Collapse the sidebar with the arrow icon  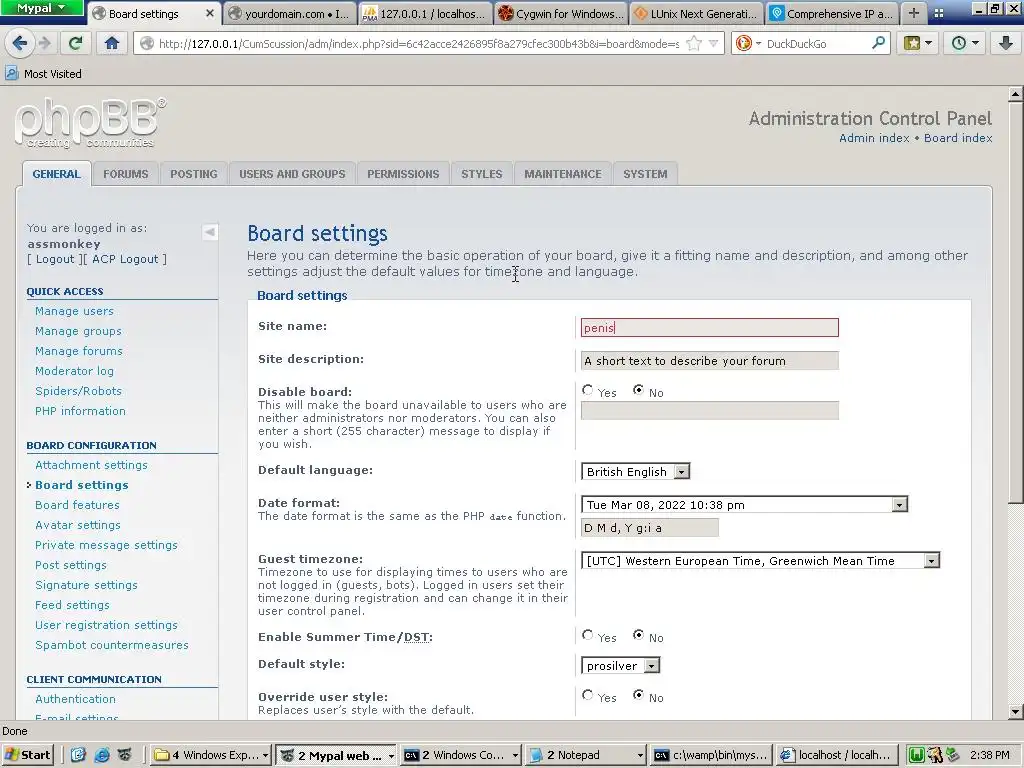[210, 232]
